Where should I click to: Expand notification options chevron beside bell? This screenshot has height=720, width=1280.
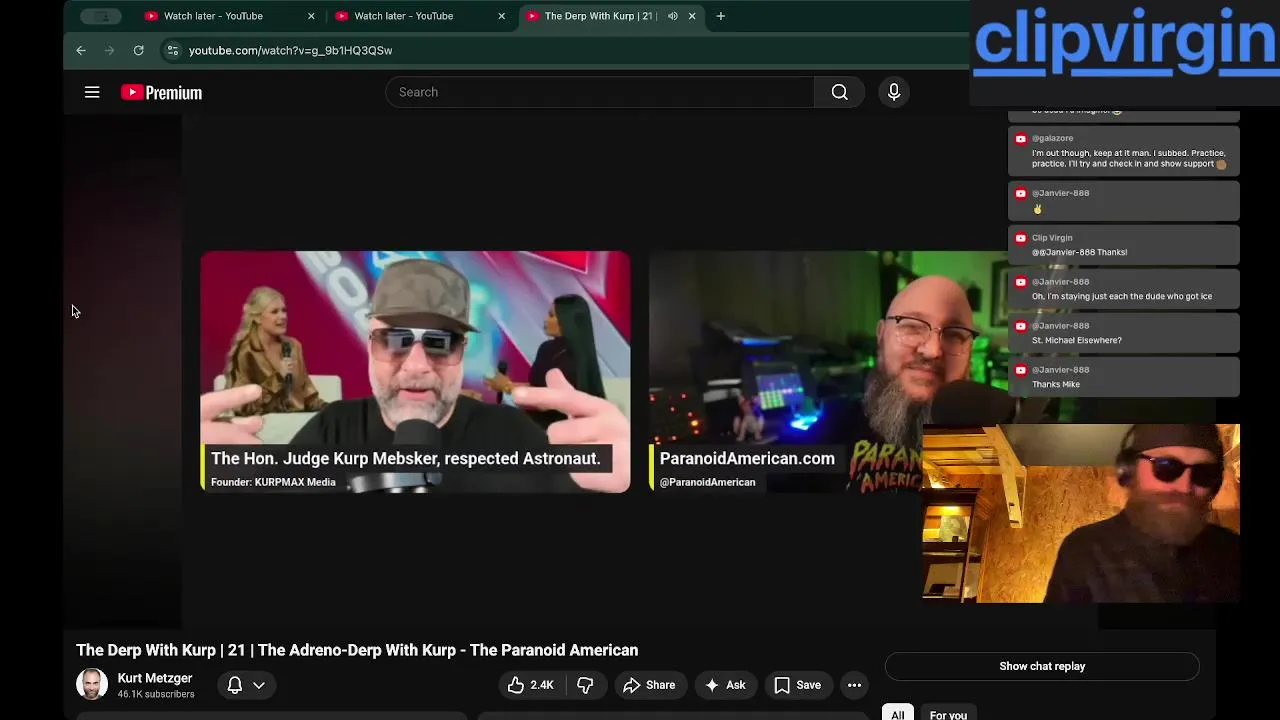coord(259,685)
